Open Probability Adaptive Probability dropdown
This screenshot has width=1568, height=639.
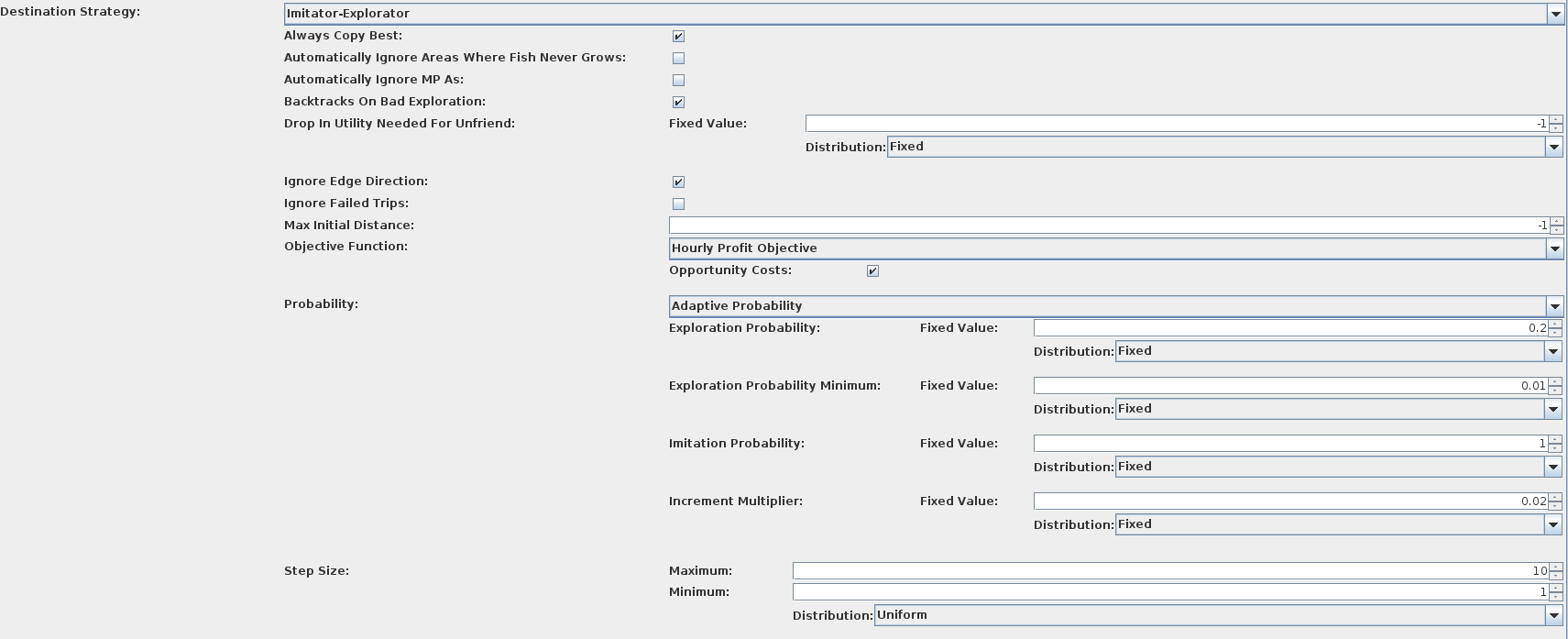pos(1116,306)
